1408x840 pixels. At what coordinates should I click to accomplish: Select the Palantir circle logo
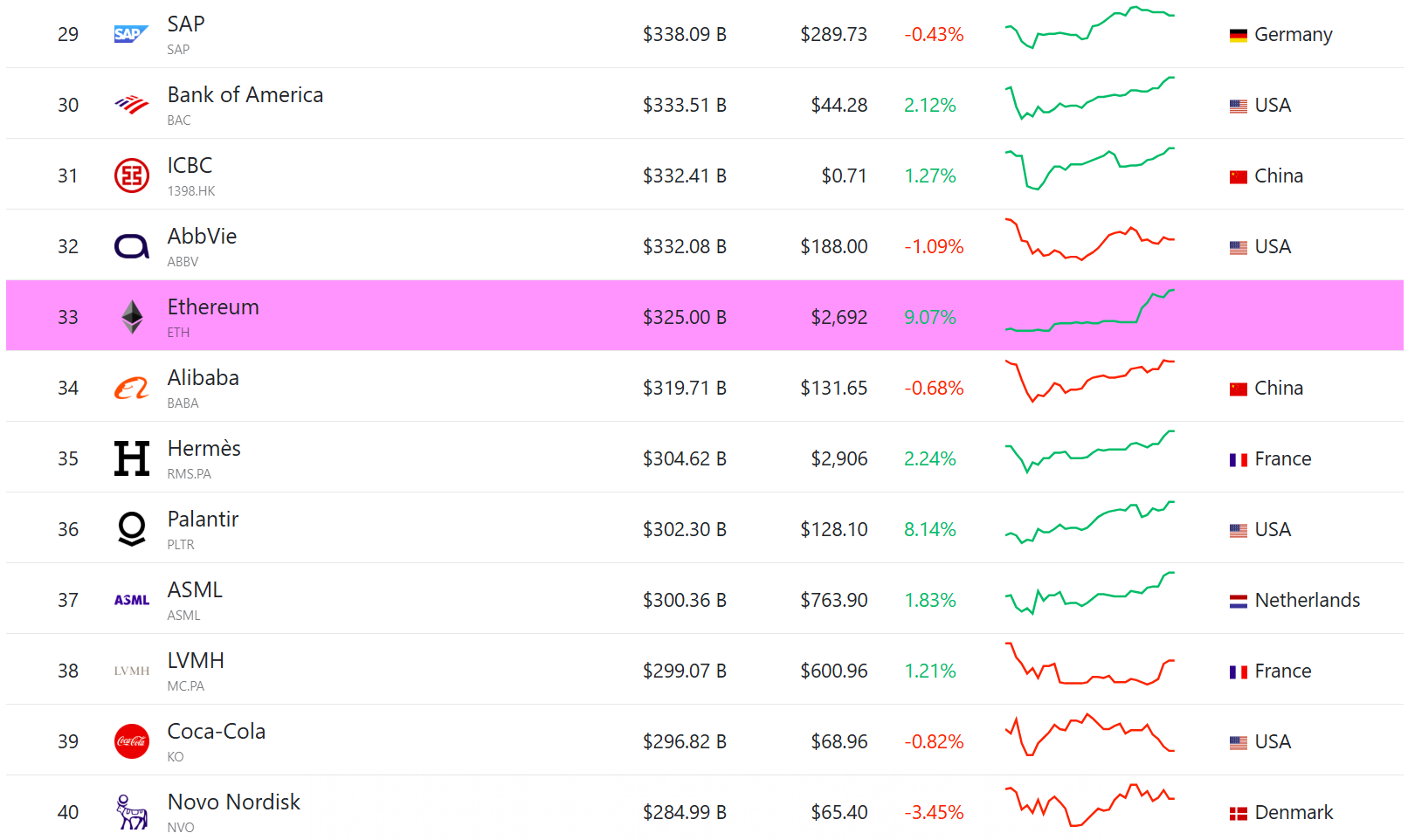(130, 528)
